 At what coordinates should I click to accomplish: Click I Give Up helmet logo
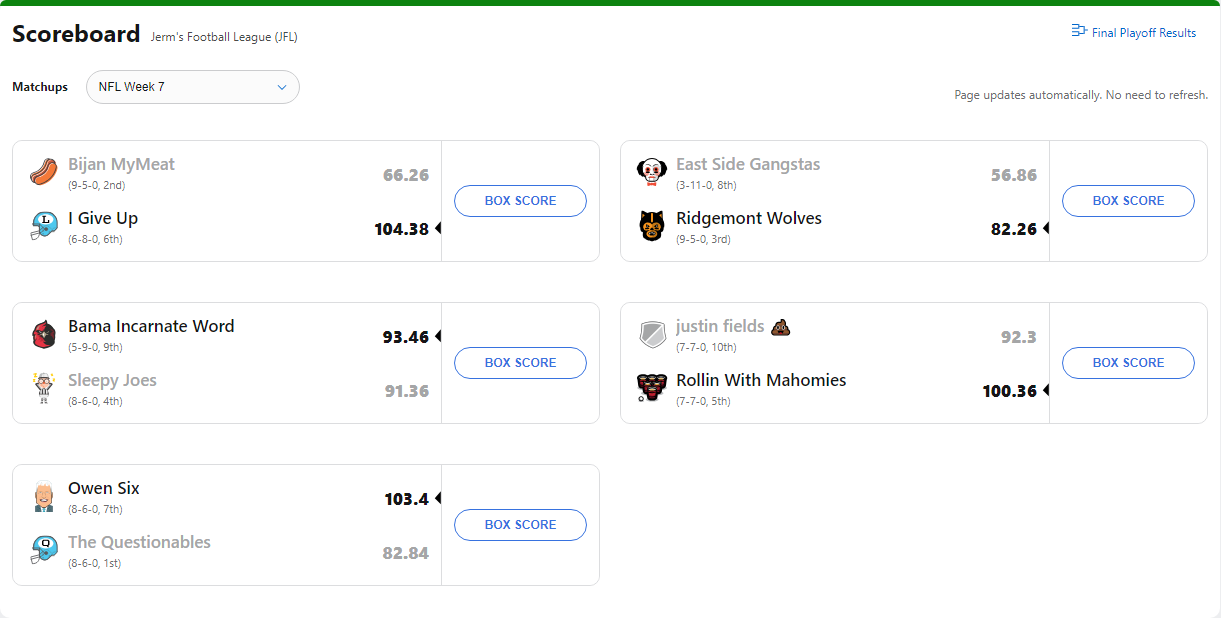(x=44, y=225)
